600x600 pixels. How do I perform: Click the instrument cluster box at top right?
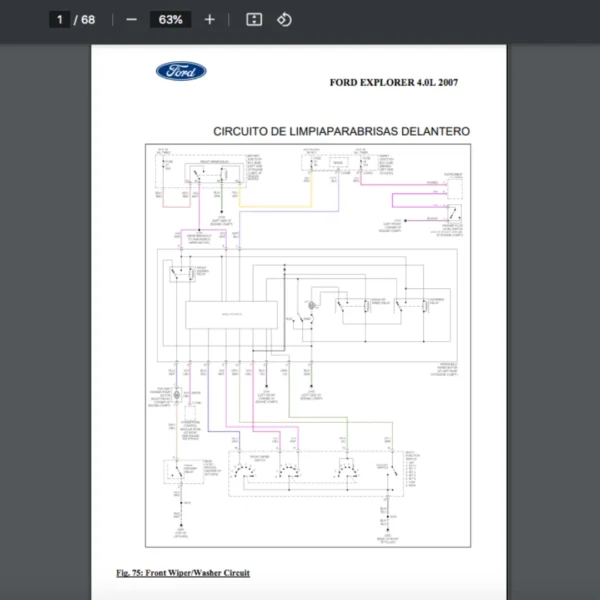[x=454, y=186]
